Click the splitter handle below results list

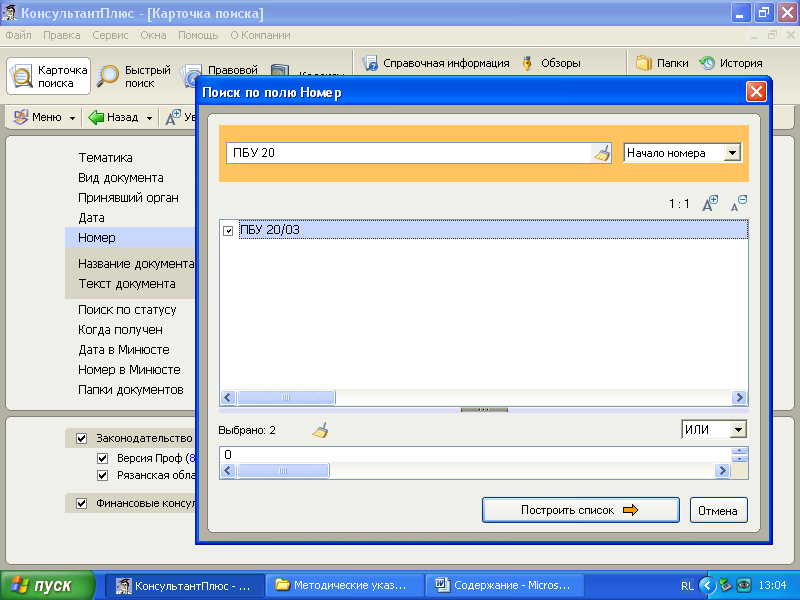click(x=484, y=410)
